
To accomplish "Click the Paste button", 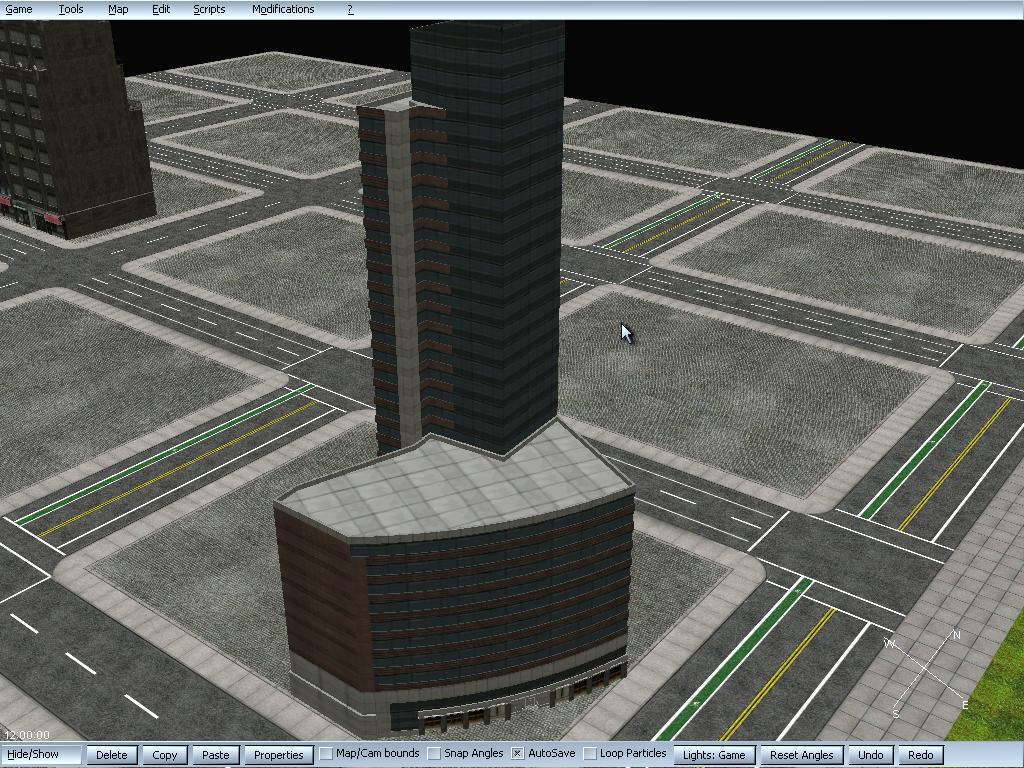I will 216,754.
